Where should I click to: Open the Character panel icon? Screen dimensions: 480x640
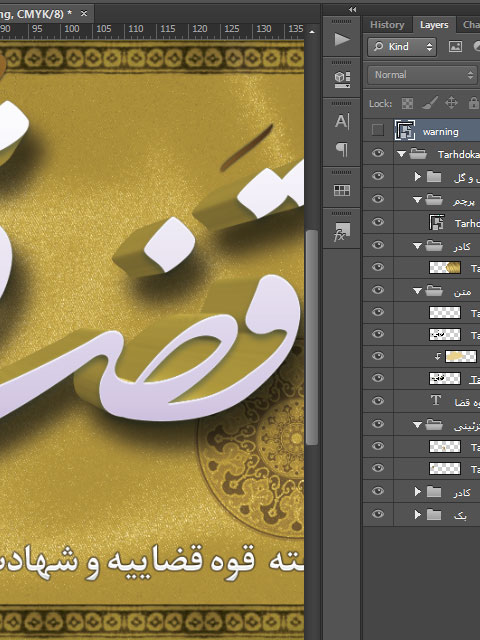point(342,121)
